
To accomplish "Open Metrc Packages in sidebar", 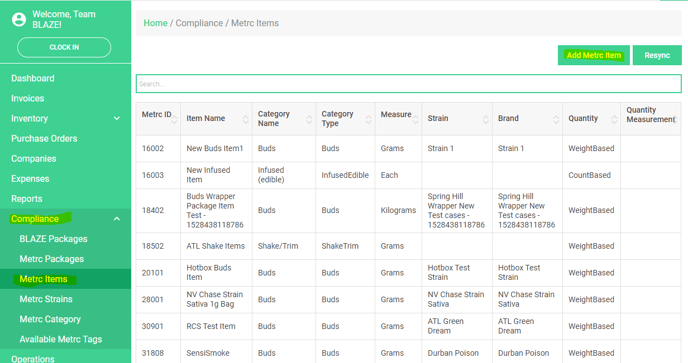I will tap(51, 259).
